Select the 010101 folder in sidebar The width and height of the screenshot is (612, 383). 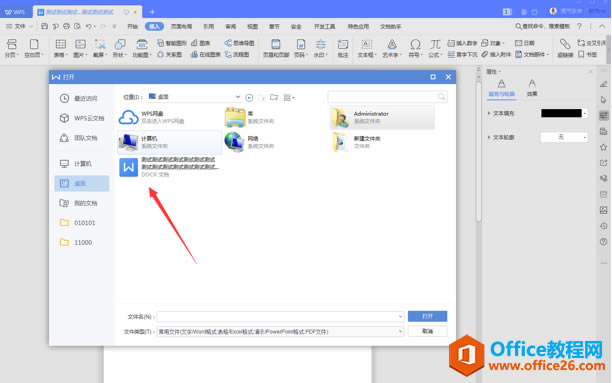pos(82,223)
